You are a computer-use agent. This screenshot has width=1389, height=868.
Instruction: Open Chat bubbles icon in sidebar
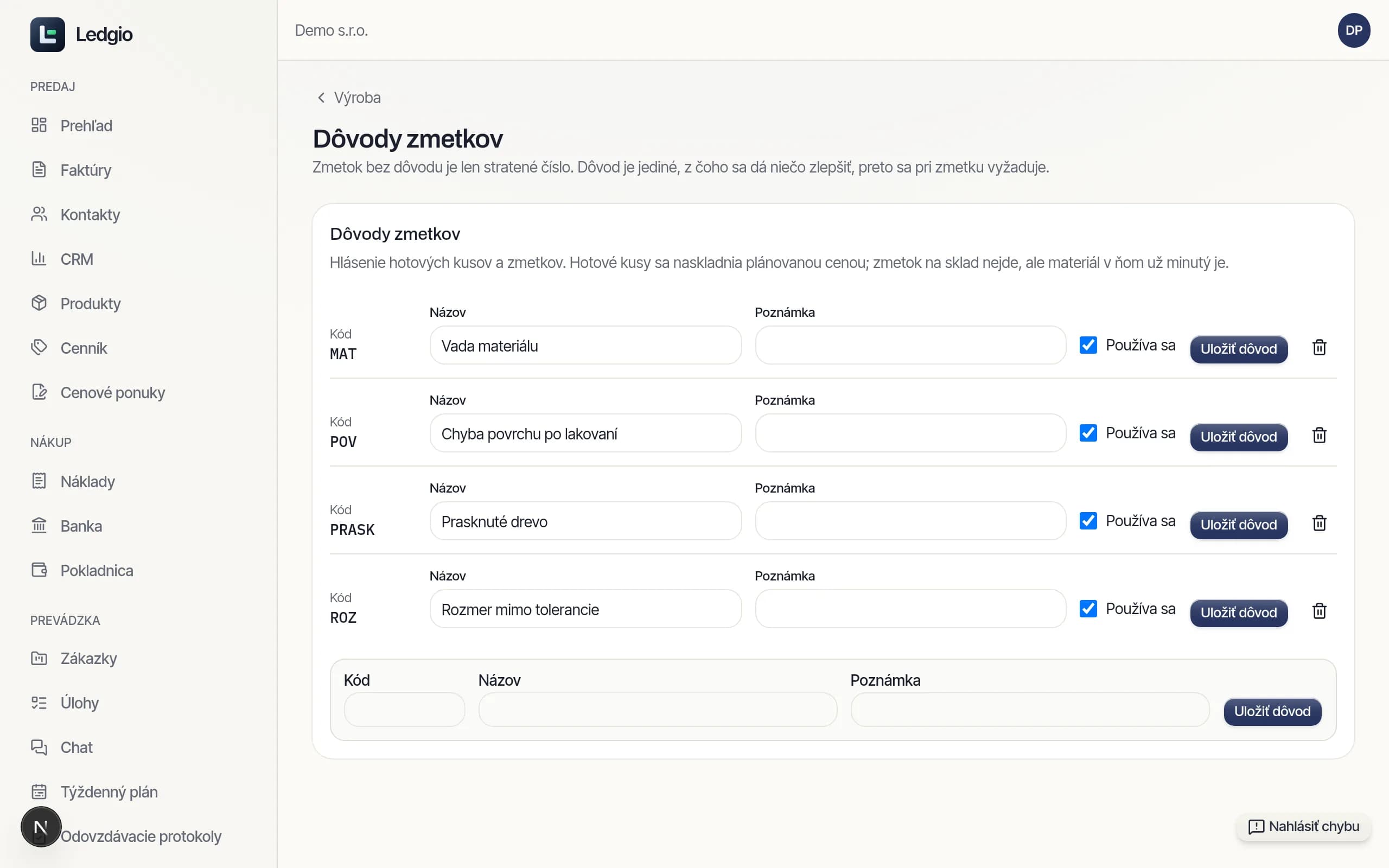tap(39, 748)
